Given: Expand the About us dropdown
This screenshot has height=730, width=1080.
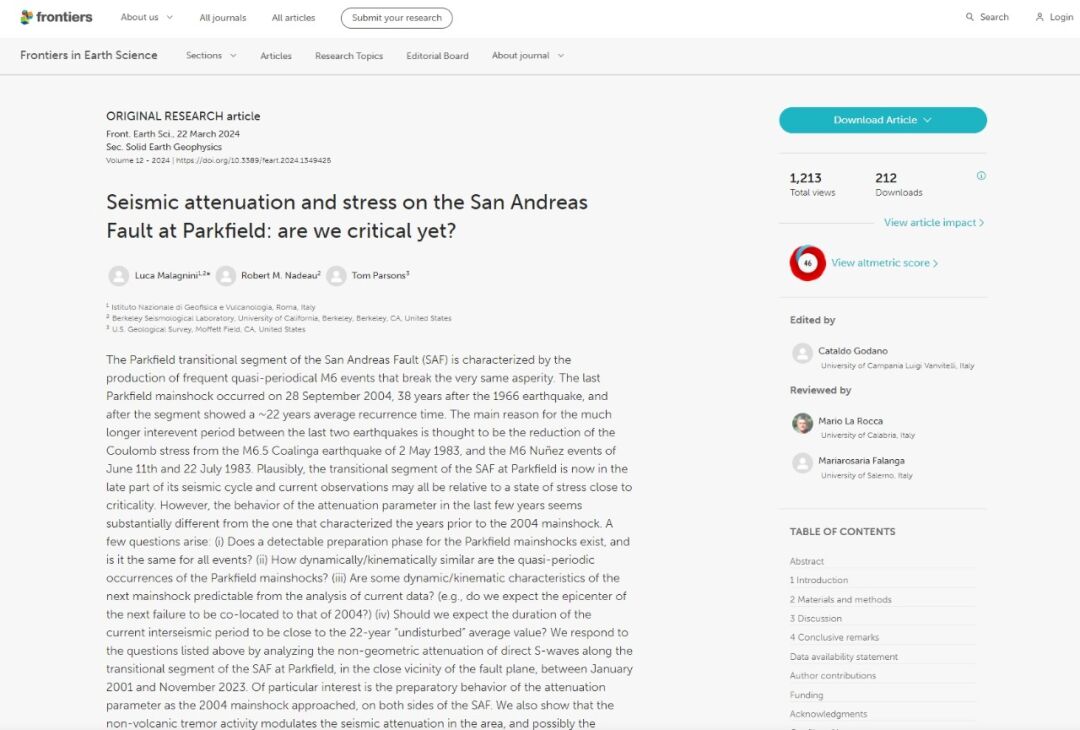Looking at the screenshot, I should coord(146,17).
